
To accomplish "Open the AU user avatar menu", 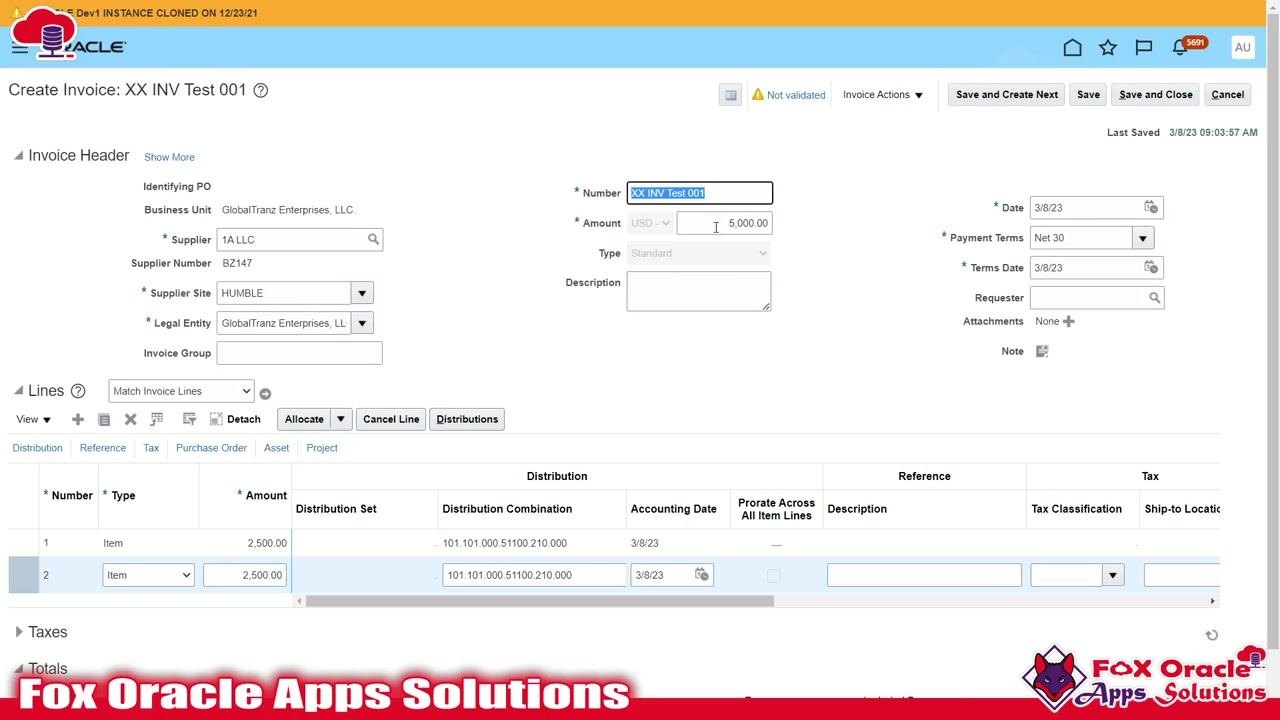I will [x=1242, y=47].
